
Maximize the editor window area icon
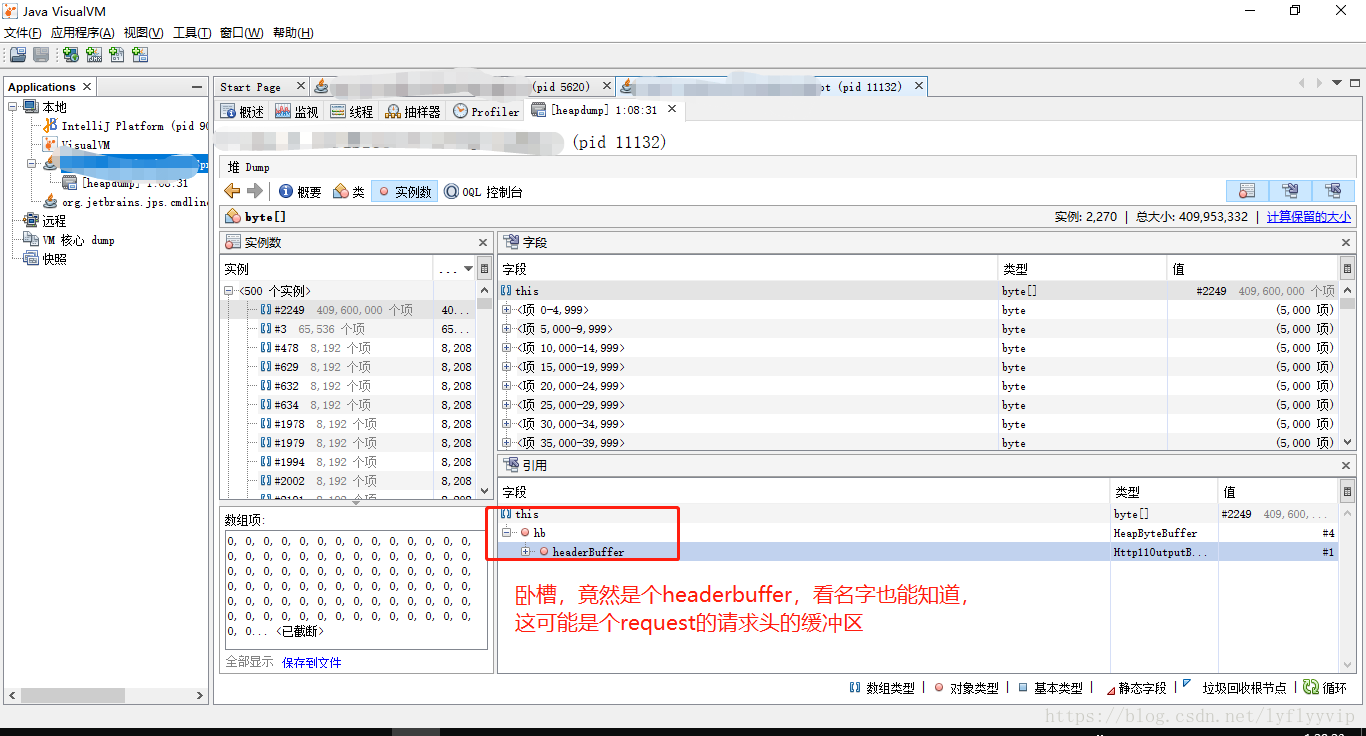click(1355, 83)
